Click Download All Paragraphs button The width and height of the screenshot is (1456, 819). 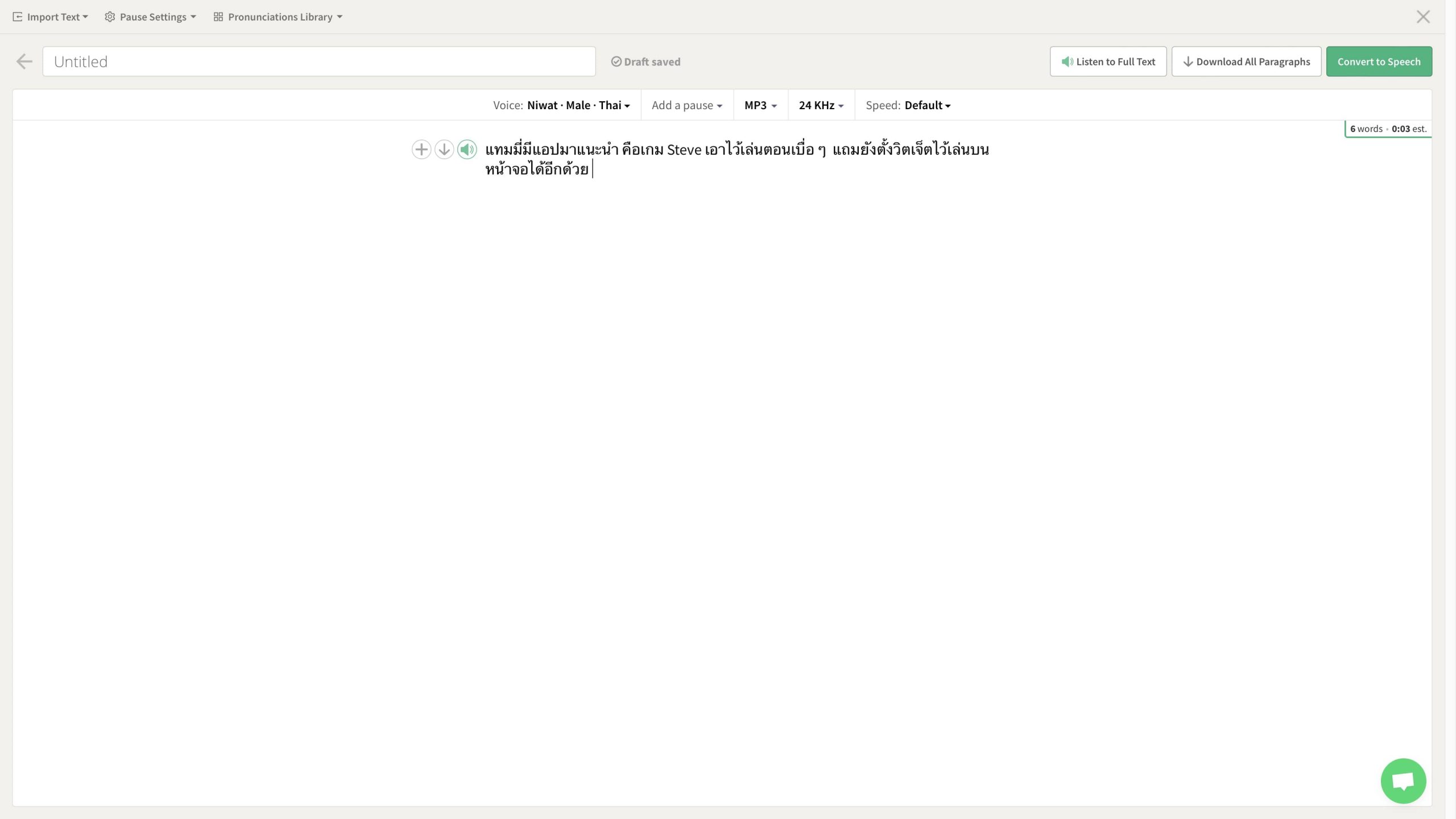click(1246, 61)
